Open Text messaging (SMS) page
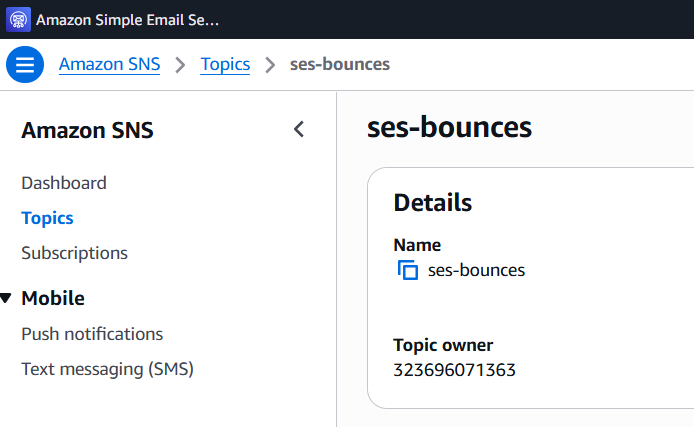Screen dimensions: 694x427 [x=107, y=369]
